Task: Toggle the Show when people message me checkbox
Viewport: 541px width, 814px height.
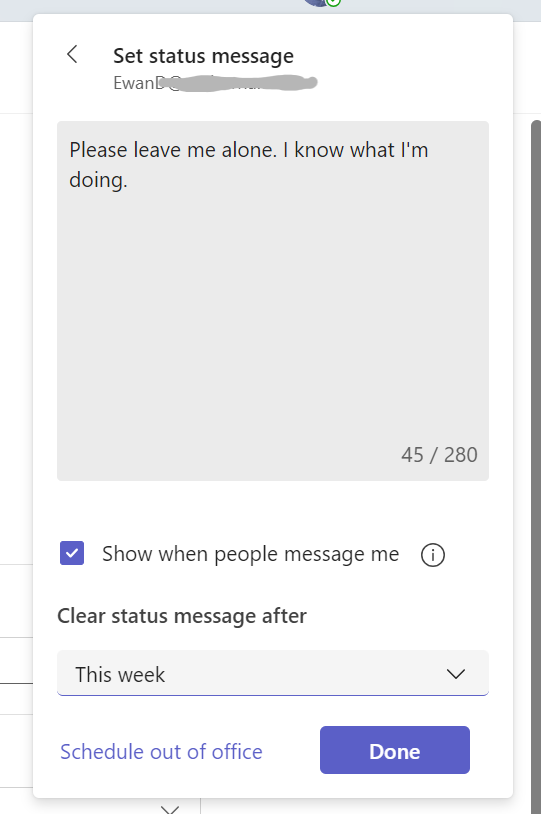Action: coord(72,553)
